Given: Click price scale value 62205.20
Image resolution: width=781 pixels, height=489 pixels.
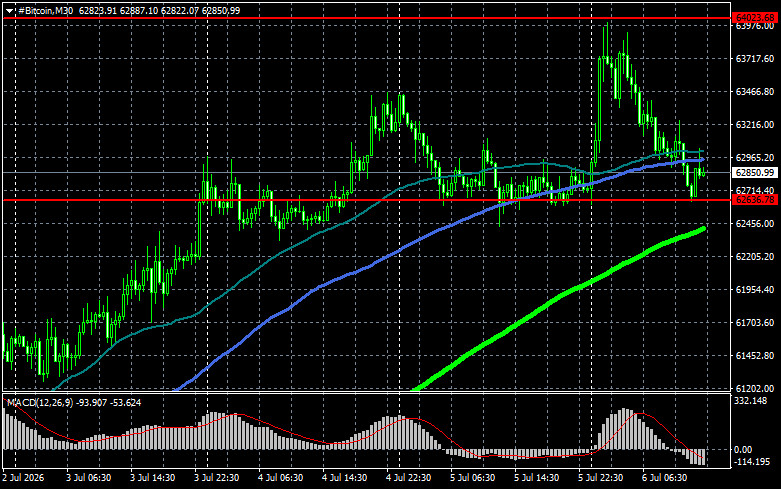Looking at the screenshot, I should [x=755, y=256].
